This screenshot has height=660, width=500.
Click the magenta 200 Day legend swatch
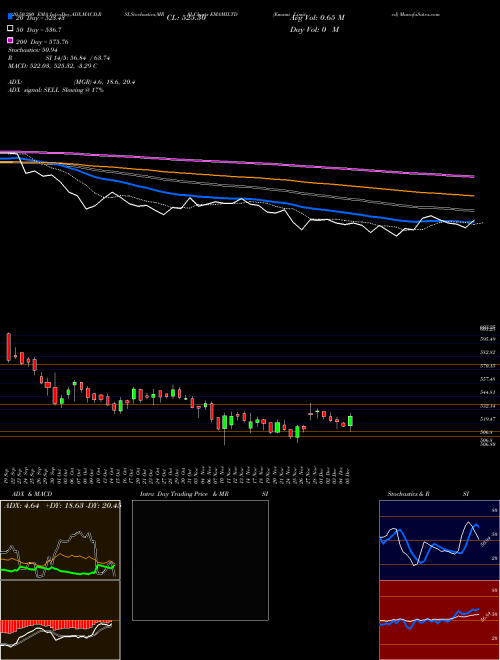coord(11,40)
